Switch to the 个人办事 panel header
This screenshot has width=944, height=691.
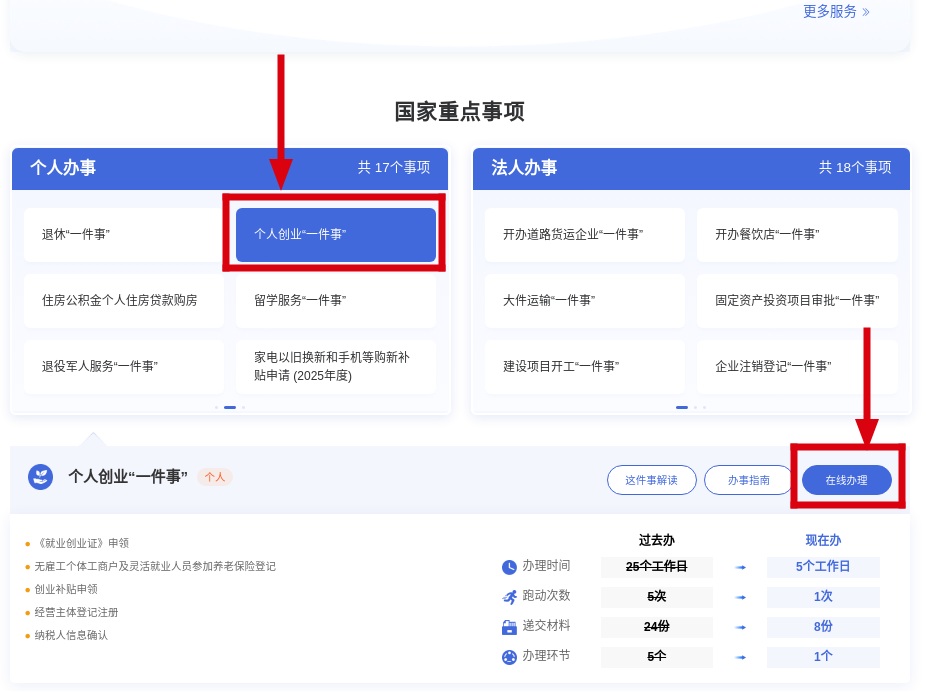[63, 168]
